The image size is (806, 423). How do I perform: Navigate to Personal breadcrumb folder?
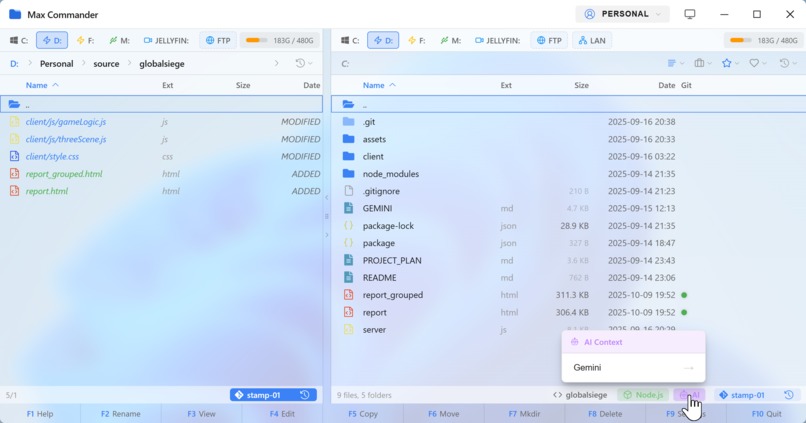(x=57, y=64)
